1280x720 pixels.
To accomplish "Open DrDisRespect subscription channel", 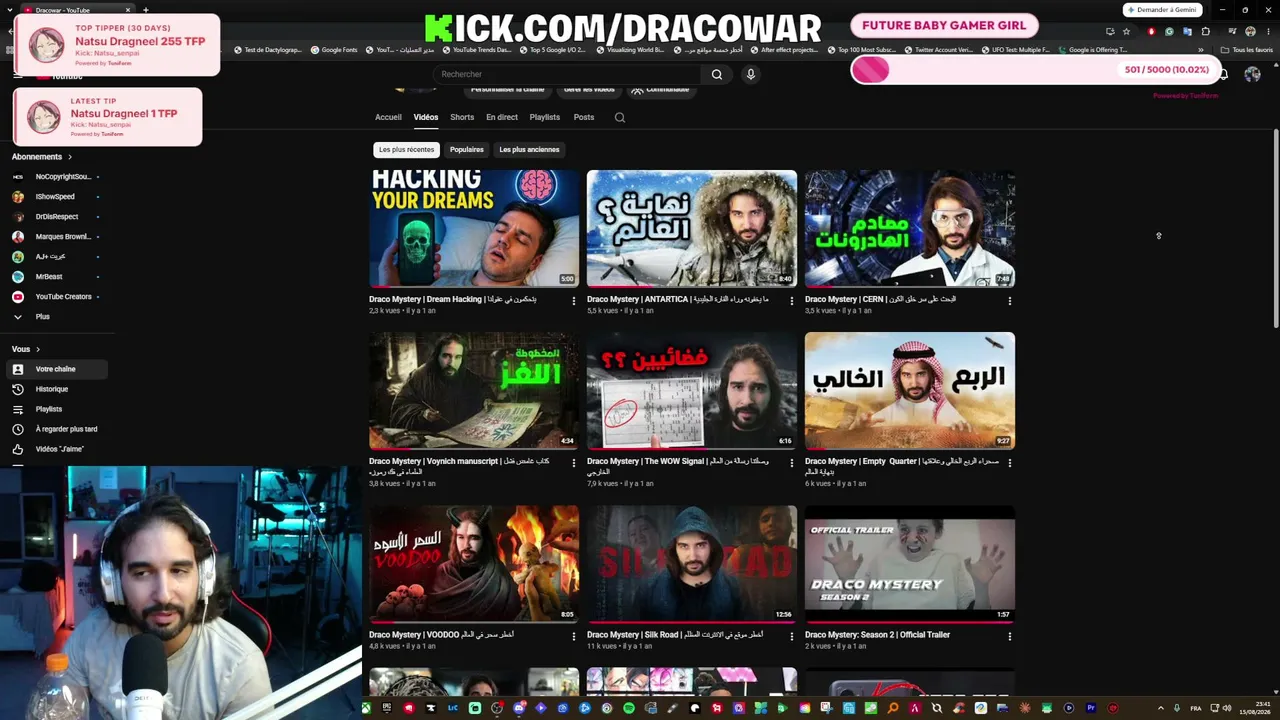I will coord(57,217).
